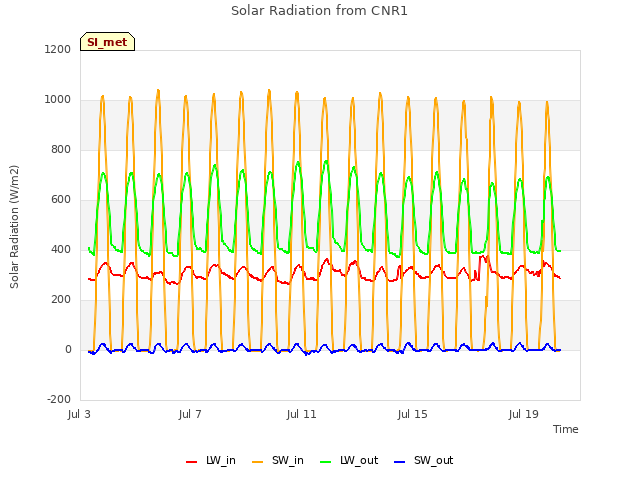Click the 800 y-axis tick label
Screen dimensions: 640x480
[x=61, y=150]
